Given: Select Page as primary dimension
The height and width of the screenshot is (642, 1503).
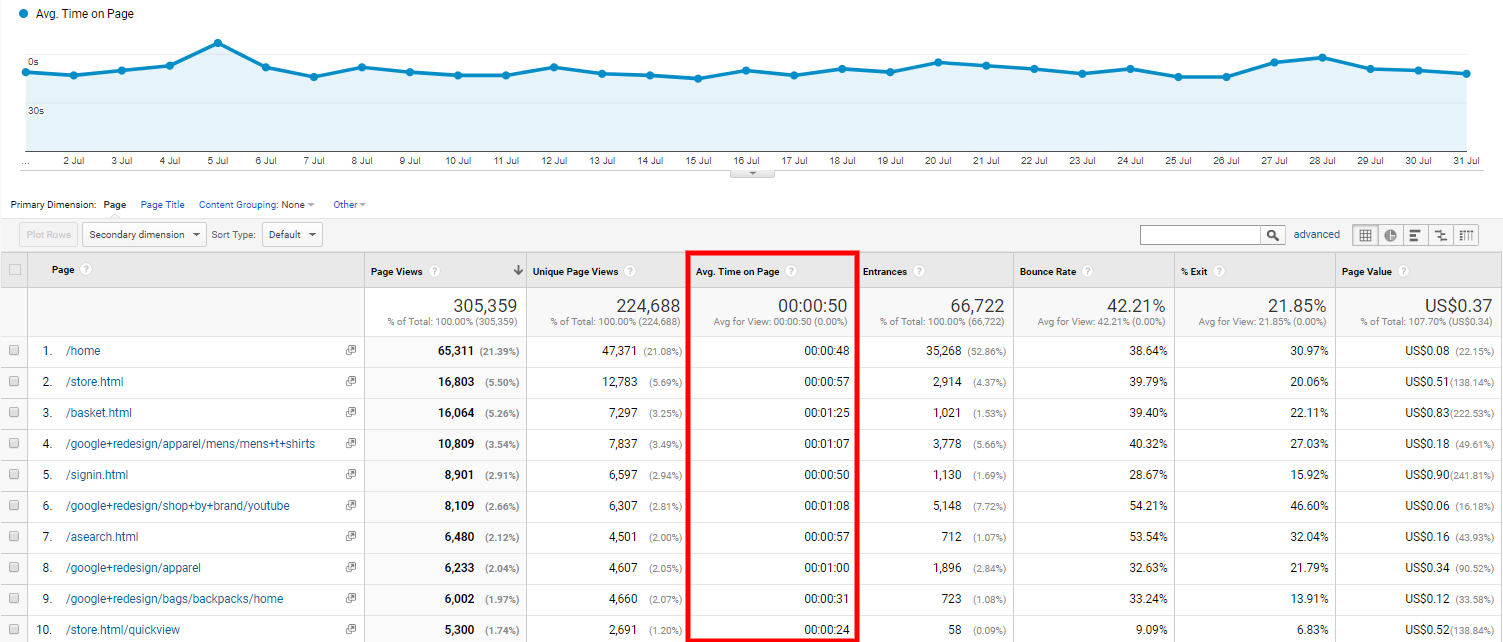Looking at the screenshot, I should click(115, 205).
